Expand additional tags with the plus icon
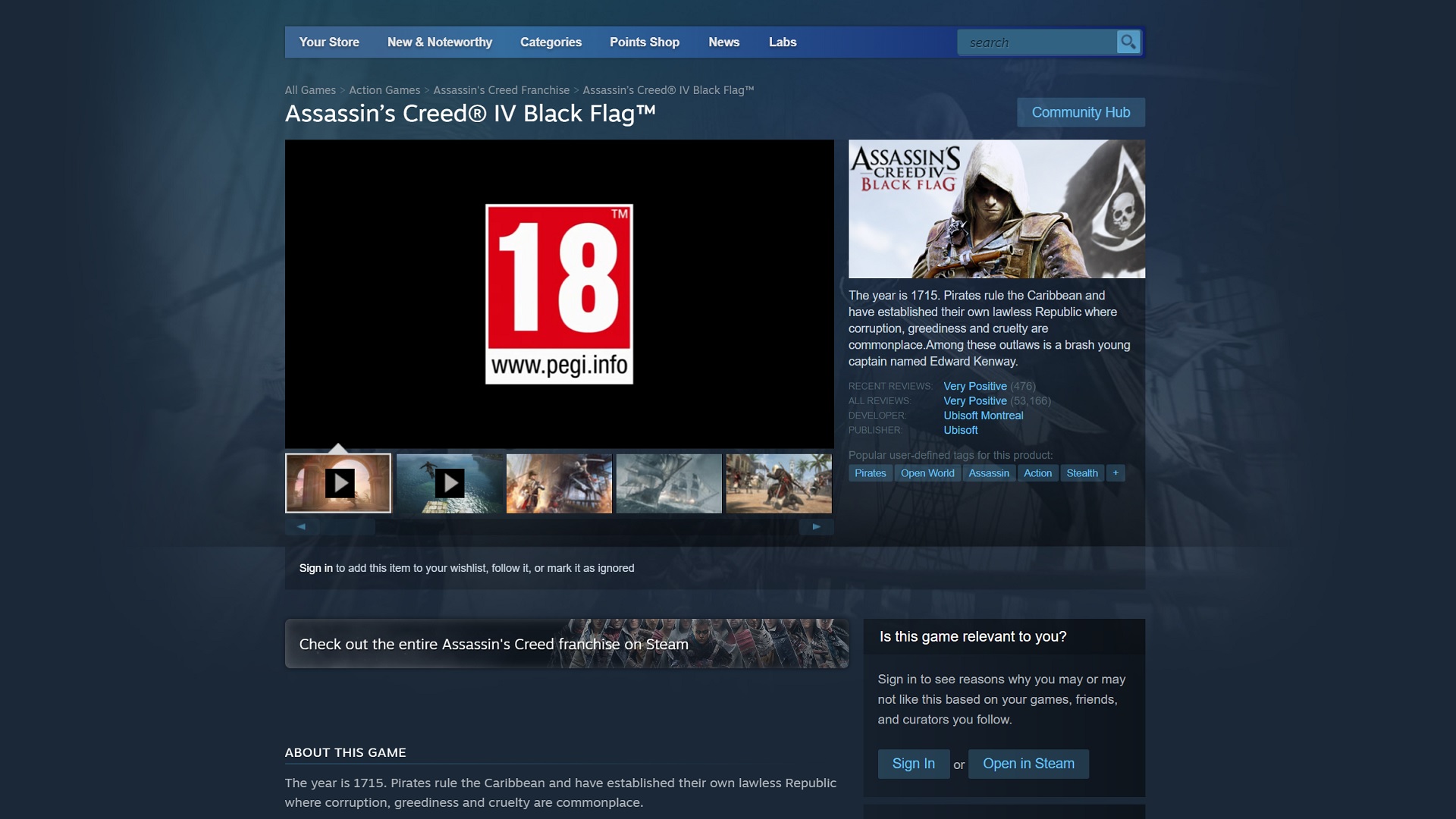The height and width of the screenshot is (819, 1456). (x=1116, y=472)
